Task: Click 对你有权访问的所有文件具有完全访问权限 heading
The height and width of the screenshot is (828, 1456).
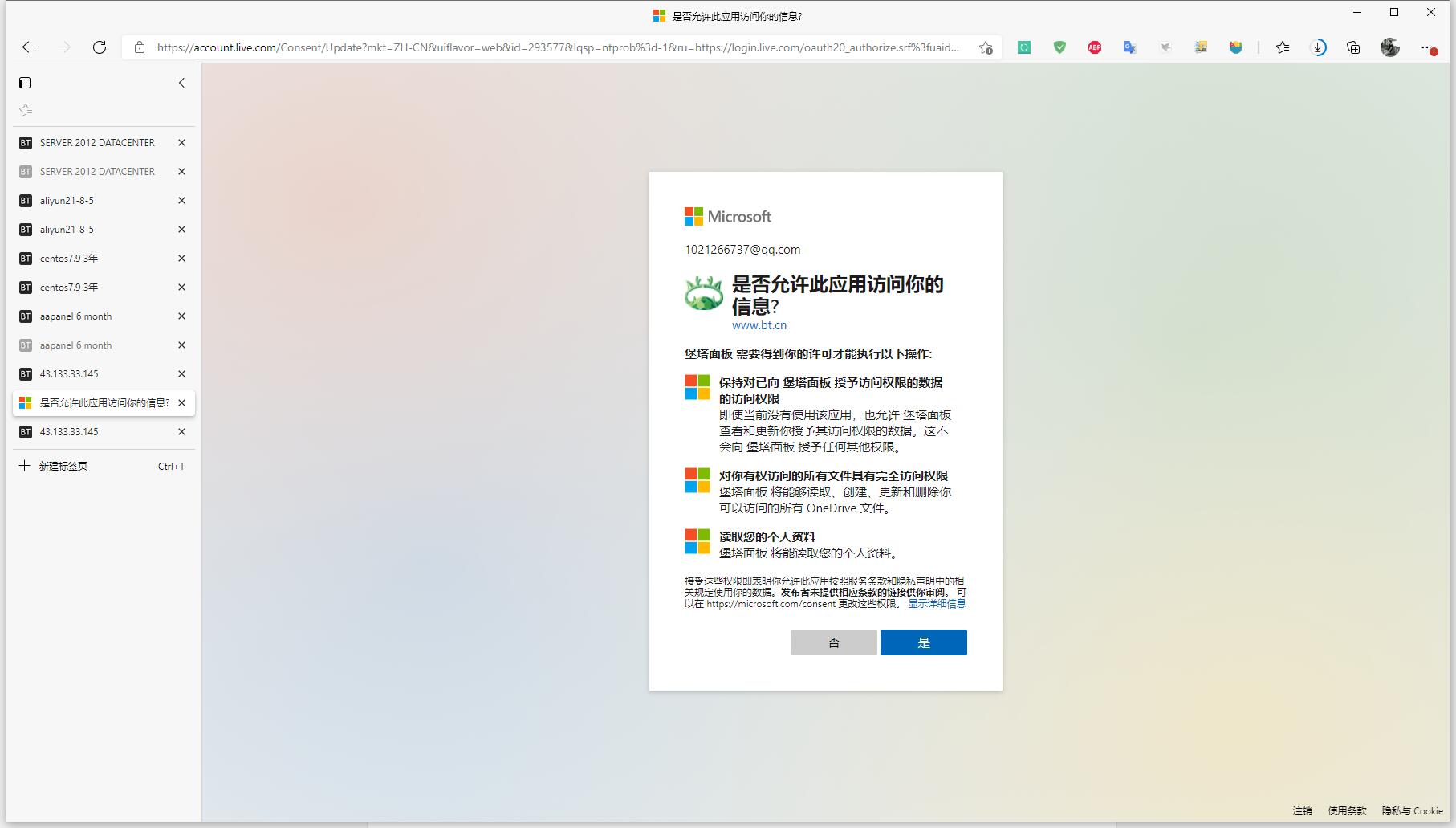Action: (x=833, y=475)
